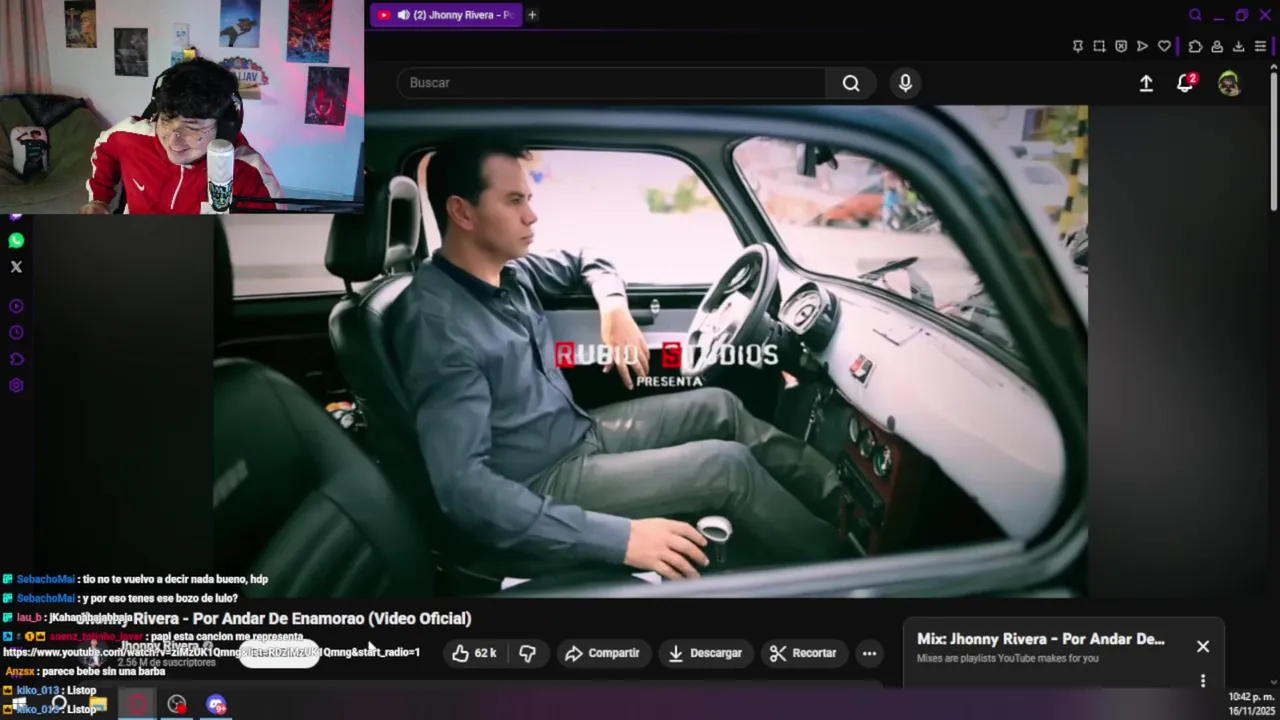
Task: Start voice search with the microphone icon
Action: coord(905,83)
